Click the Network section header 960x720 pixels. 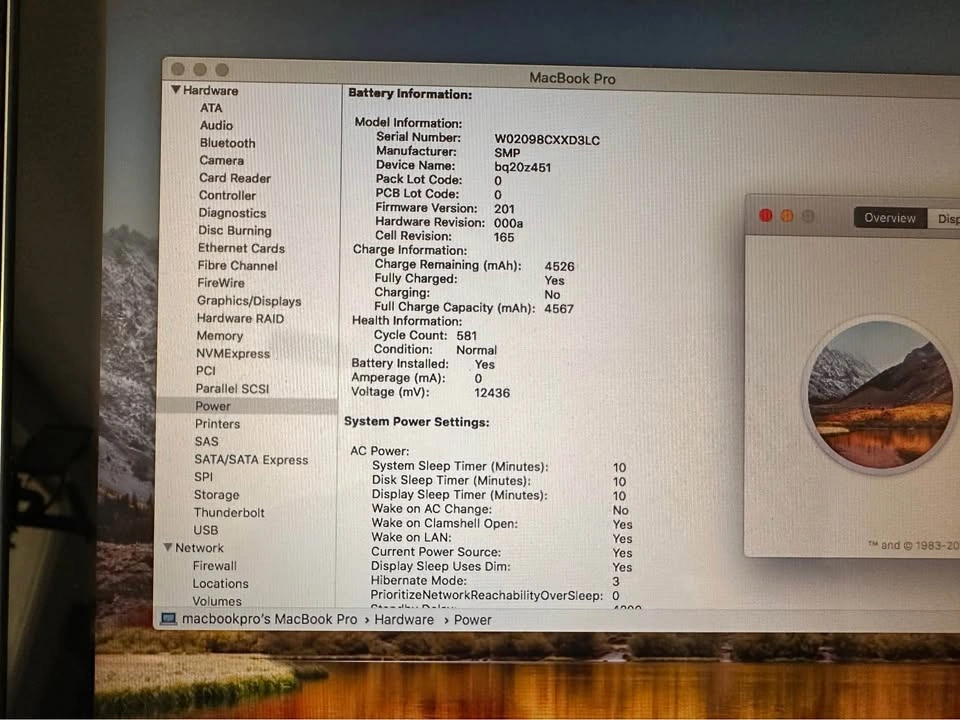tap(199, 548)
